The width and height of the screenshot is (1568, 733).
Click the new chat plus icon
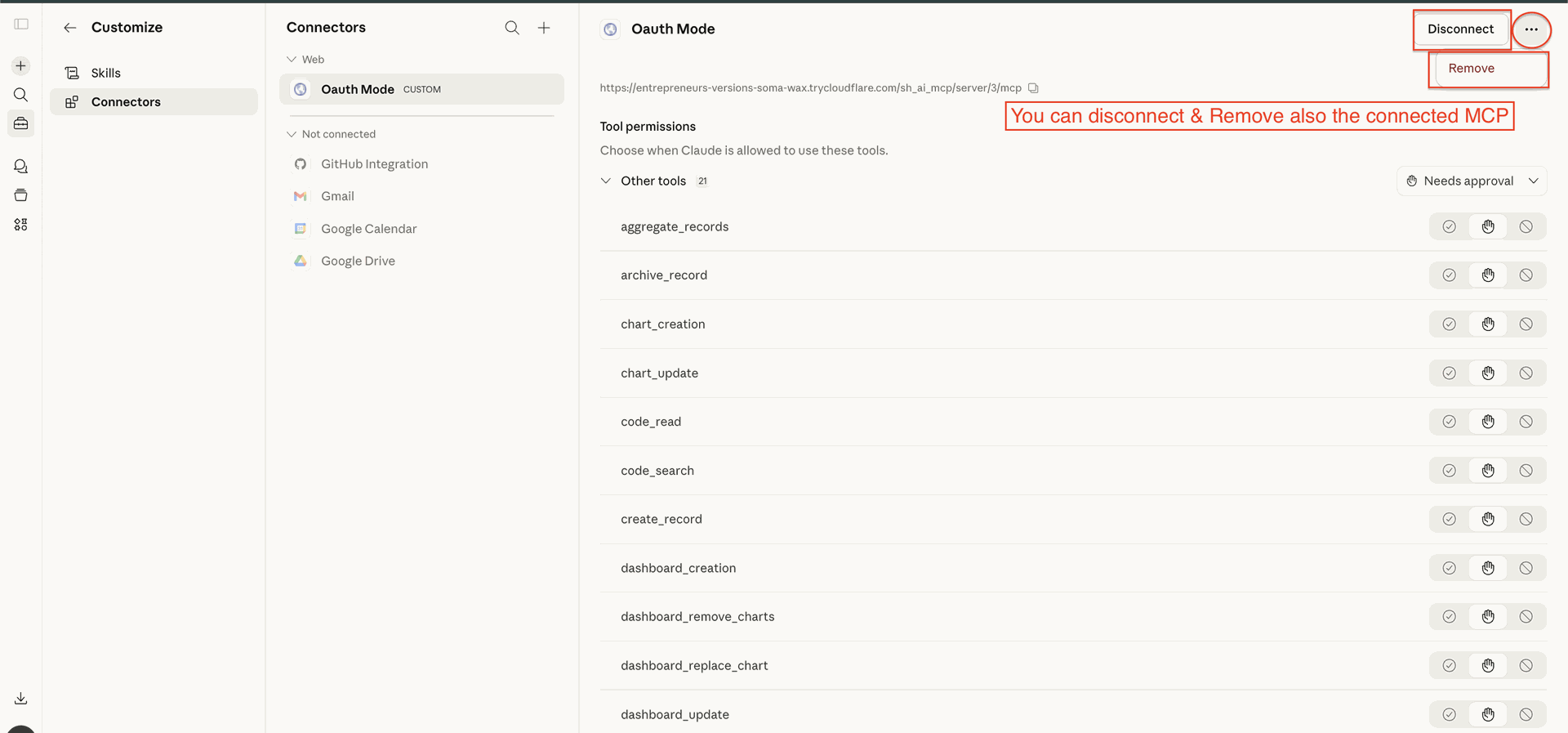coord(21,65)
